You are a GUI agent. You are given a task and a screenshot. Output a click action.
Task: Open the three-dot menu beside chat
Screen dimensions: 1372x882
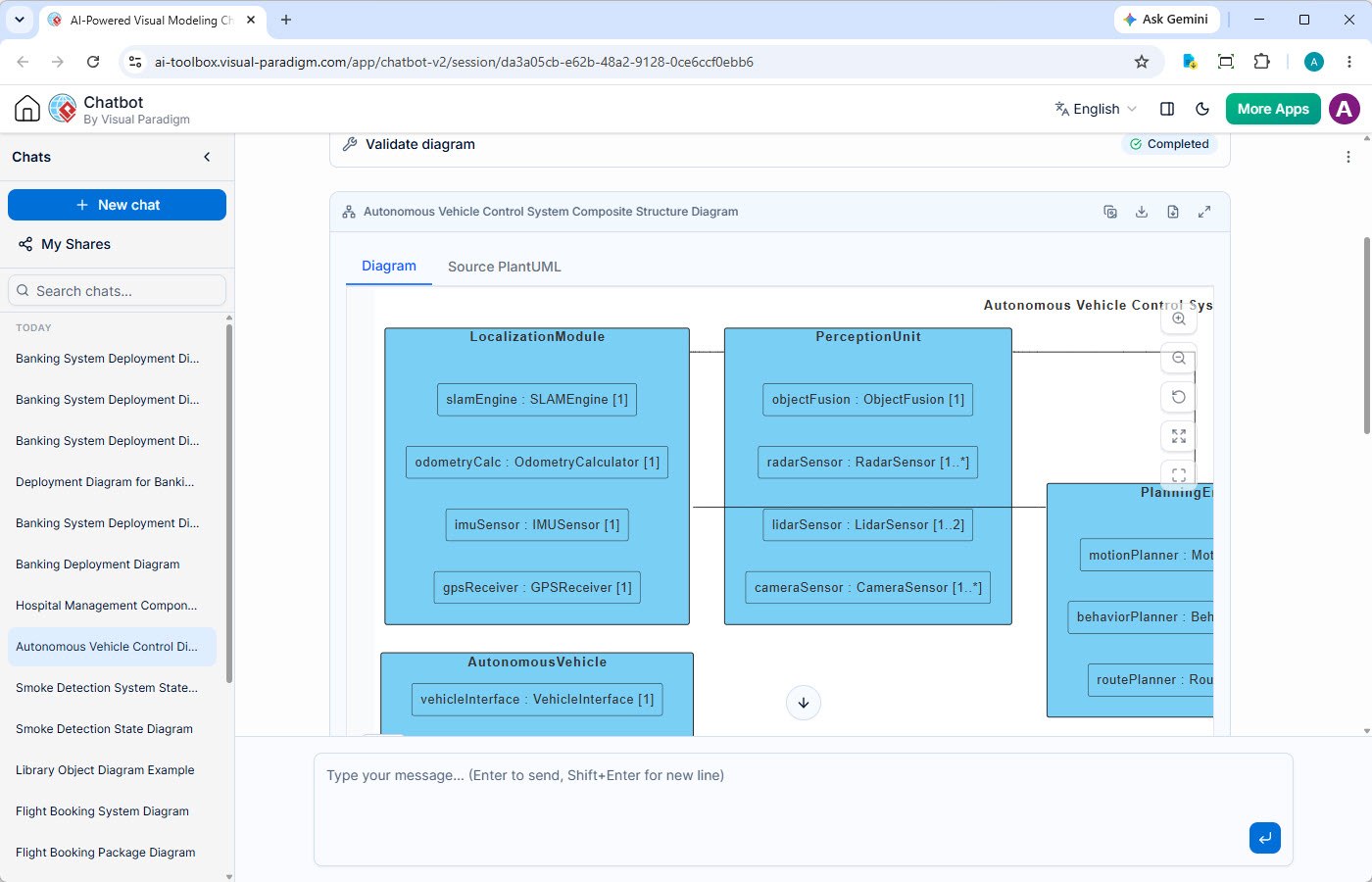tap(1348, 157)
